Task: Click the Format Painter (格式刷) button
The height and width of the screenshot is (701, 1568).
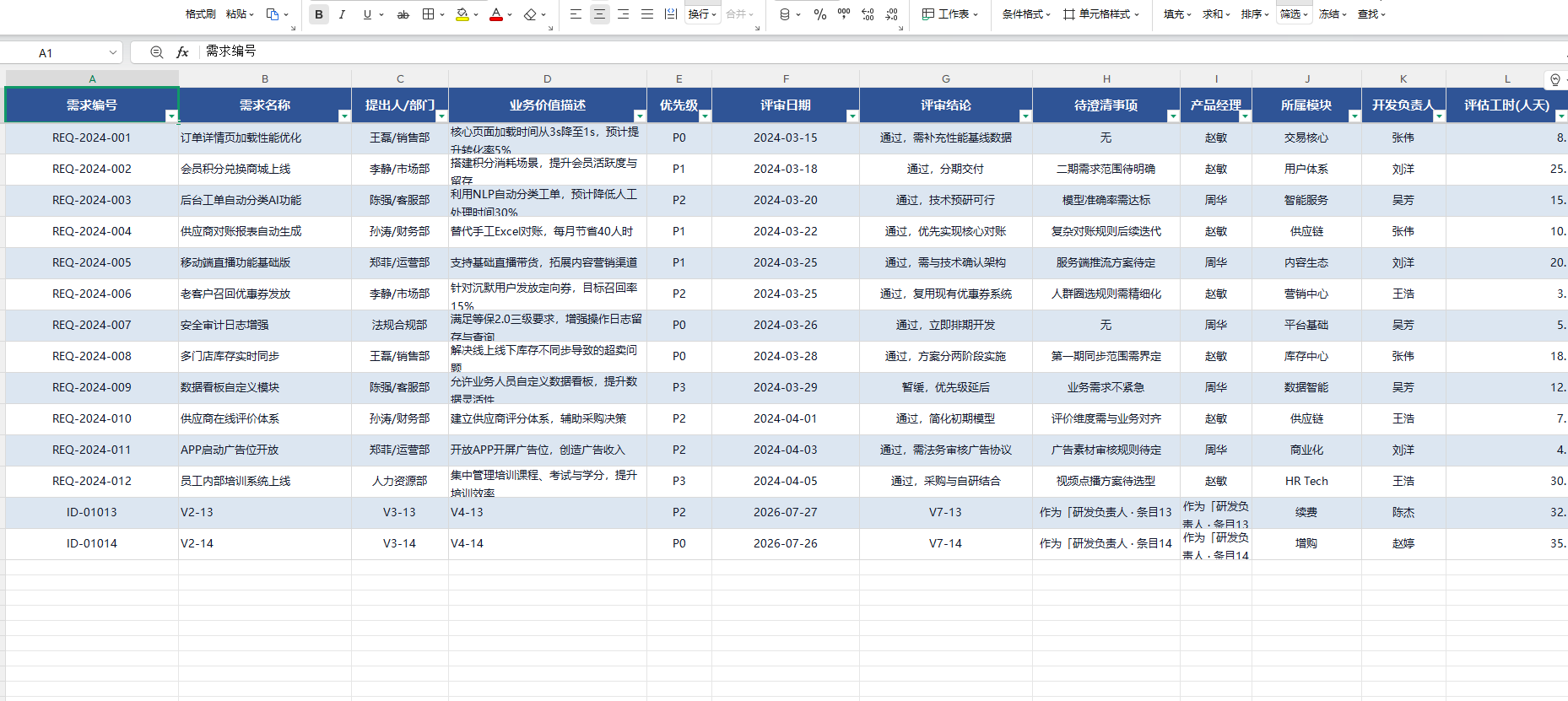Action: (200, 14)
